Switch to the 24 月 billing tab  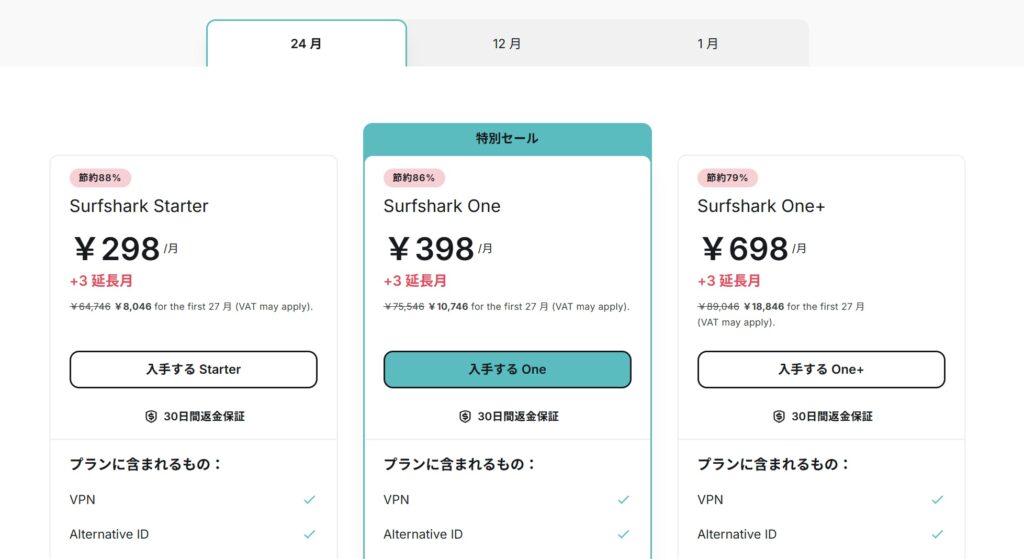pos(306,44)
